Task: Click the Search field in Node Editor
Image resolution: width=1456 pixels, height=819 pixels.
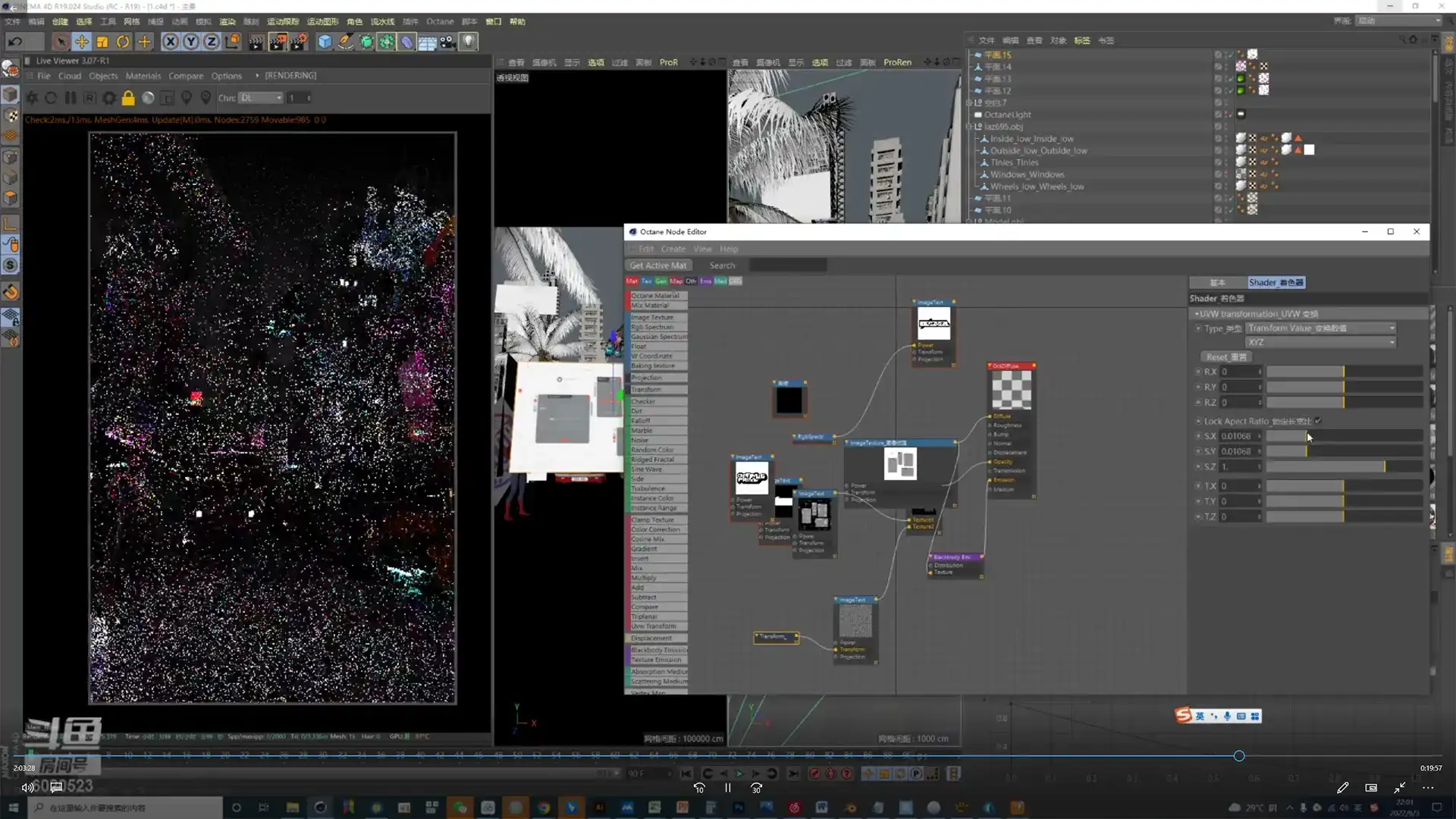Action: [x=787, y=265]
